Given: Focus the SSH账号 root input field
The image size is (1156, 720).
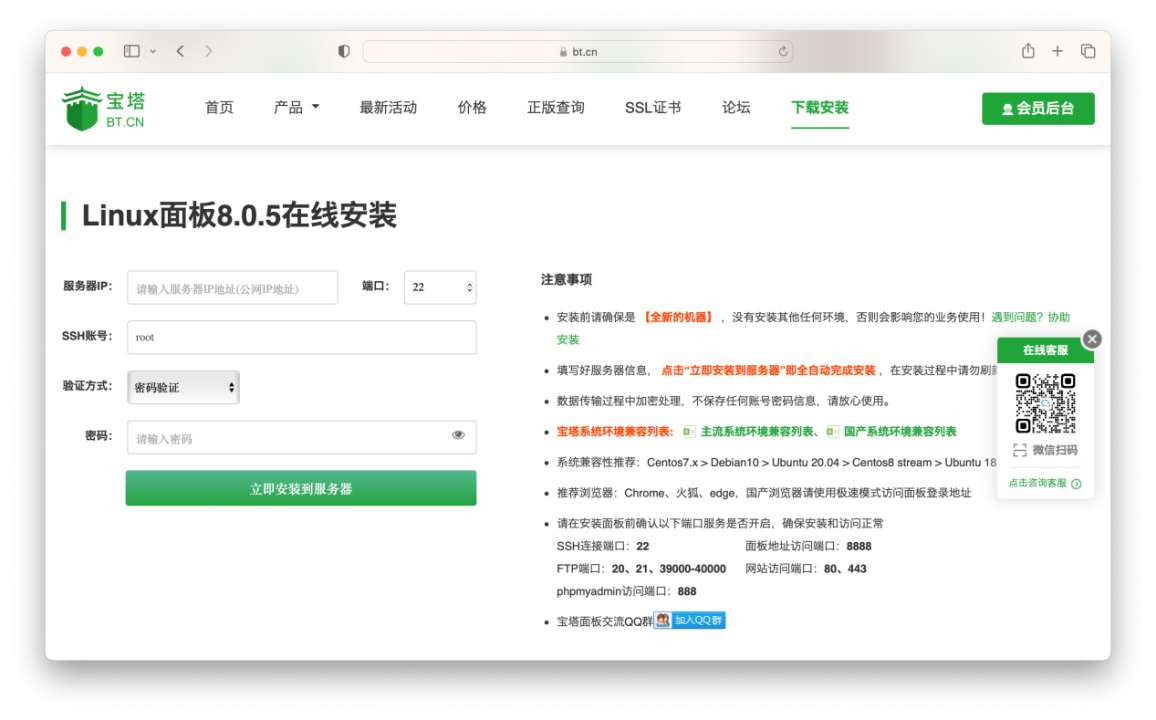Looking at the screenshot, I should pos(302,338).
